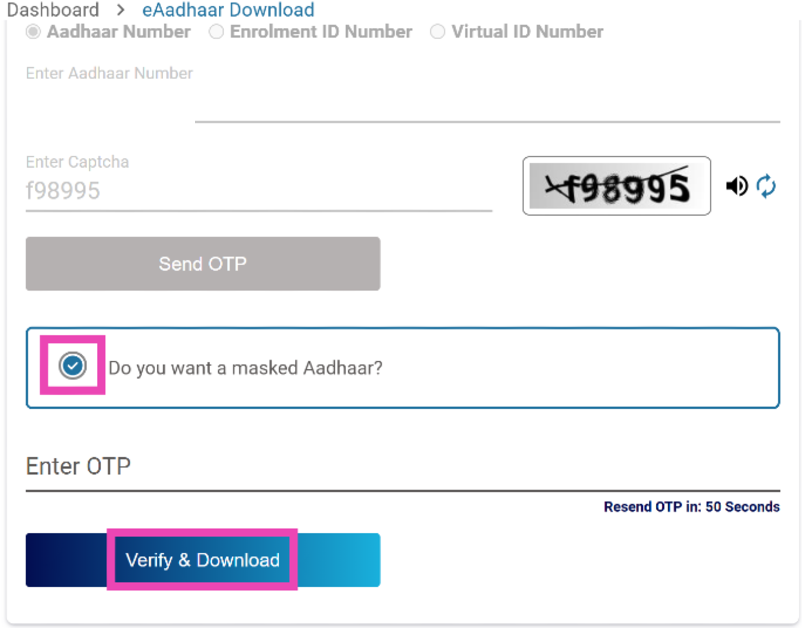
Task: Focus the Enter Aadhaar Number field
Action: pos(486,106)
